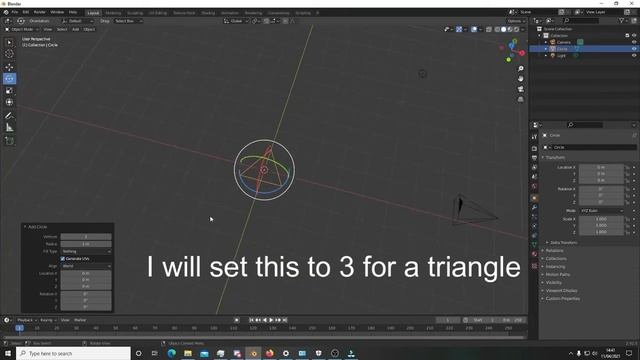
Task: Open Firefox from the Windows taskbar
Action: click(269, 353)
